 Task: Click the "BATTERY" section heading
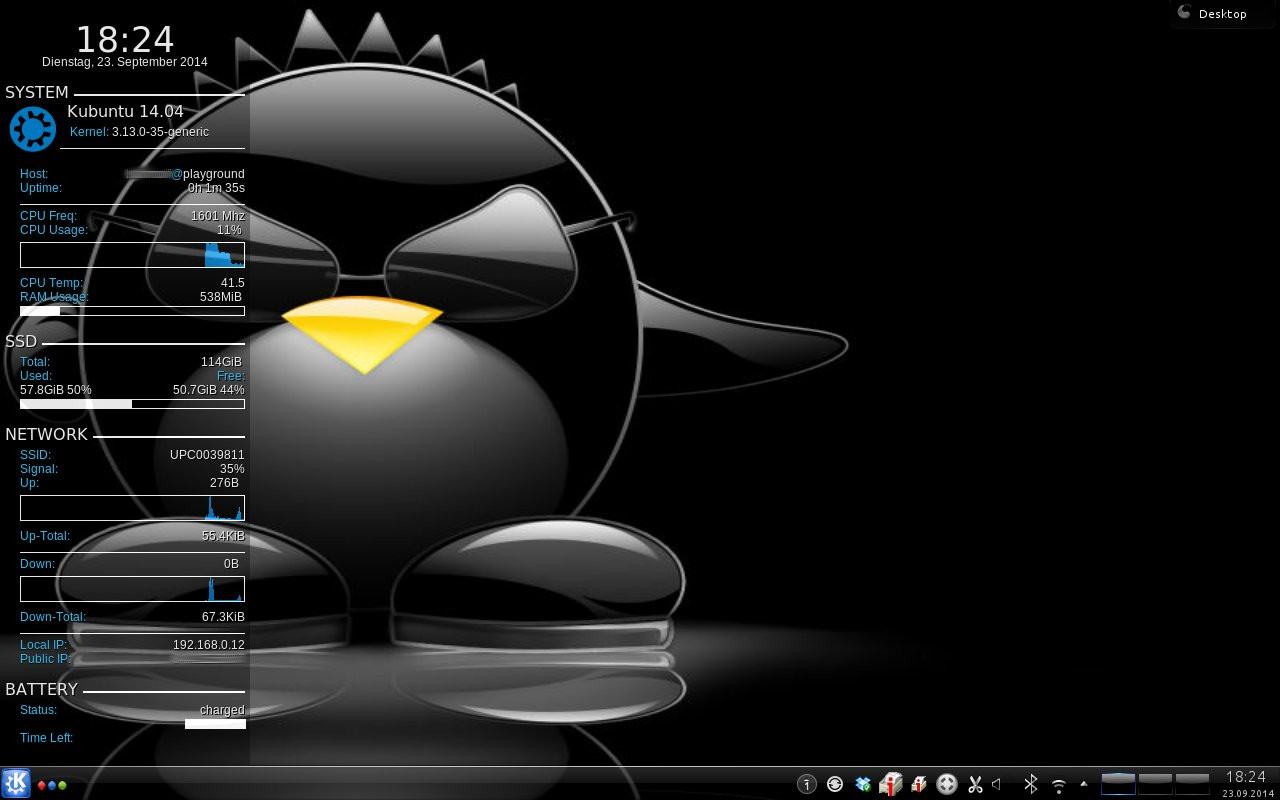[41, 689]
